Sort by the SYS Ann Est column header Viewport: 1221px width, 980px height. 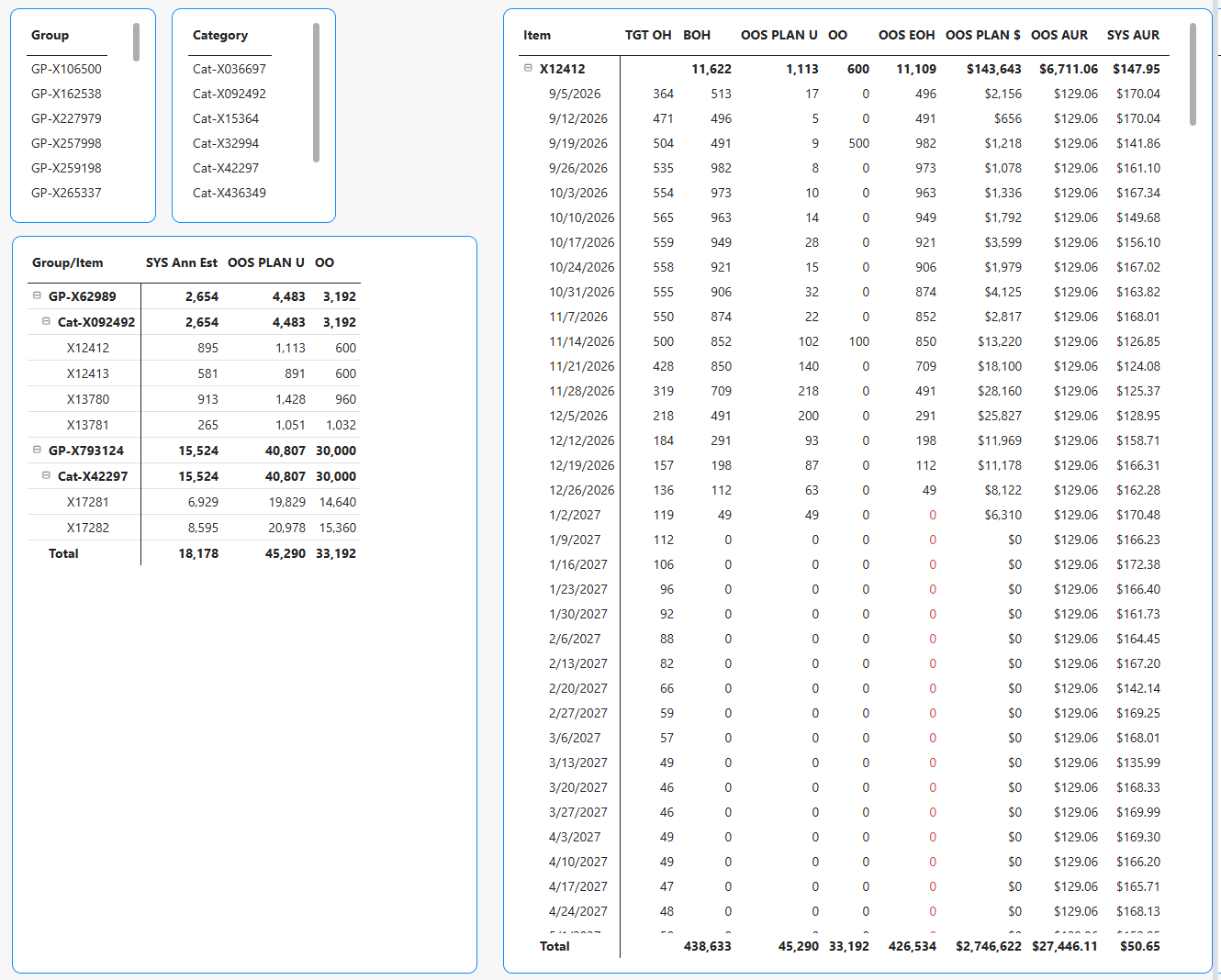click(182, 262)
